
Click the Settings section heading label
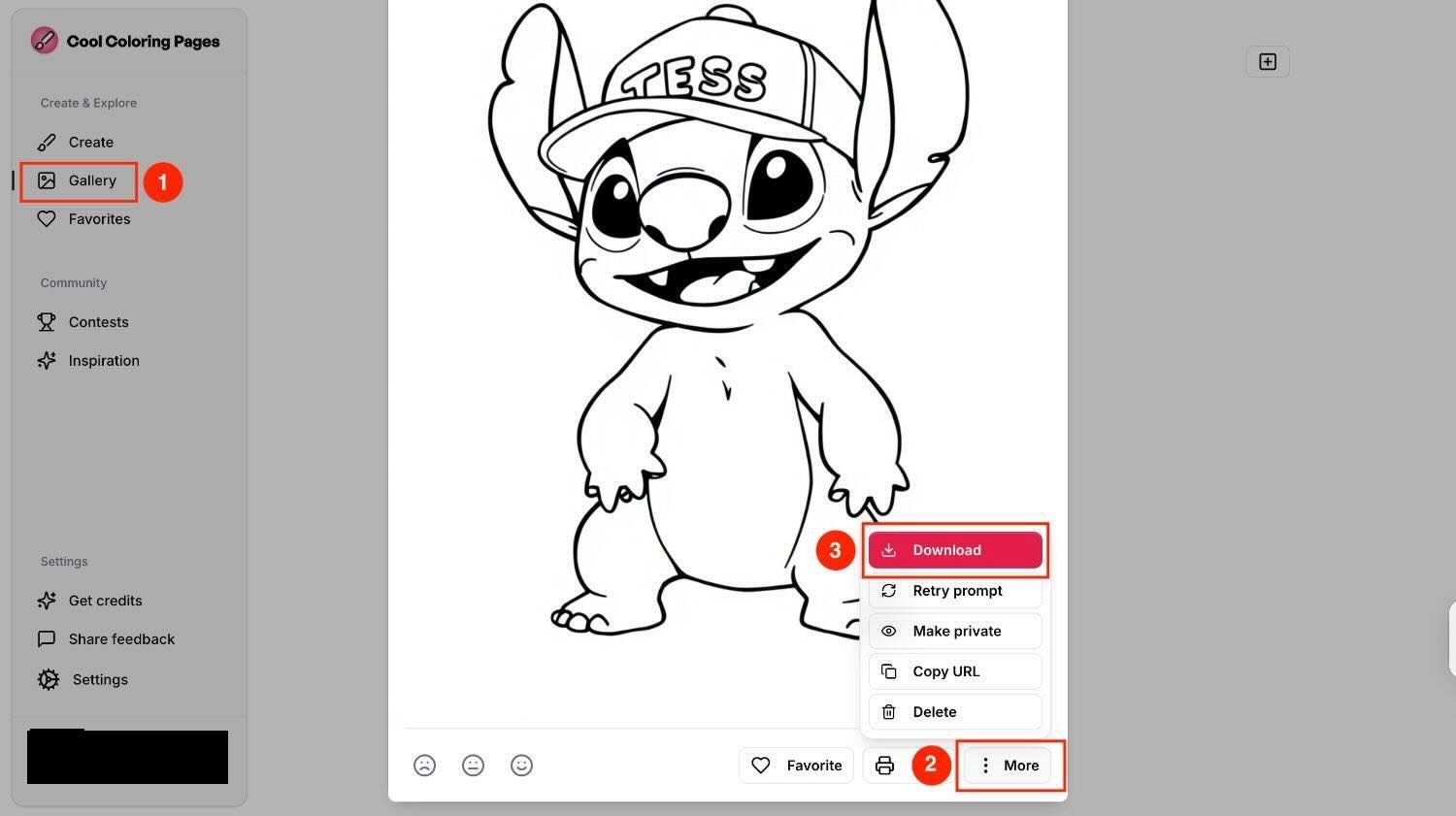64,562
